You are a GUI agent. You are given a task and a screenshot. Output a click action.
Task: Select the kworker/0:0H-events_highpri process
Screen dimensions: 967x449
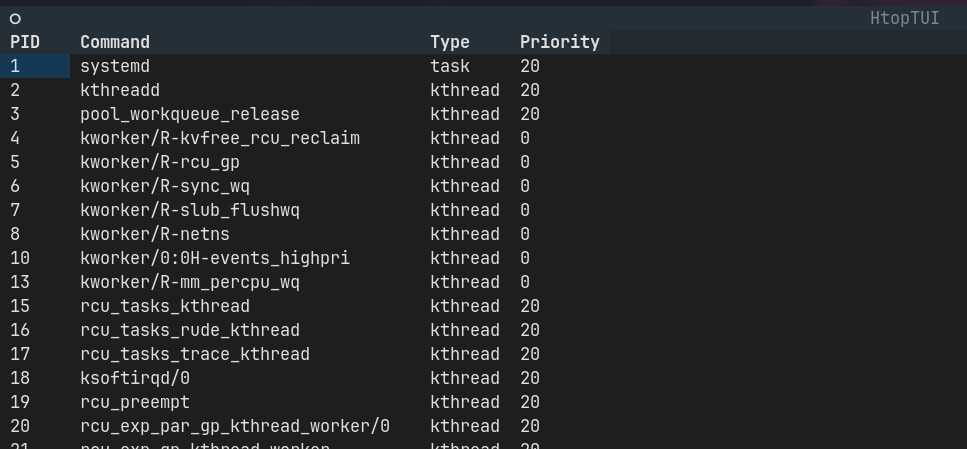[215, 258]
